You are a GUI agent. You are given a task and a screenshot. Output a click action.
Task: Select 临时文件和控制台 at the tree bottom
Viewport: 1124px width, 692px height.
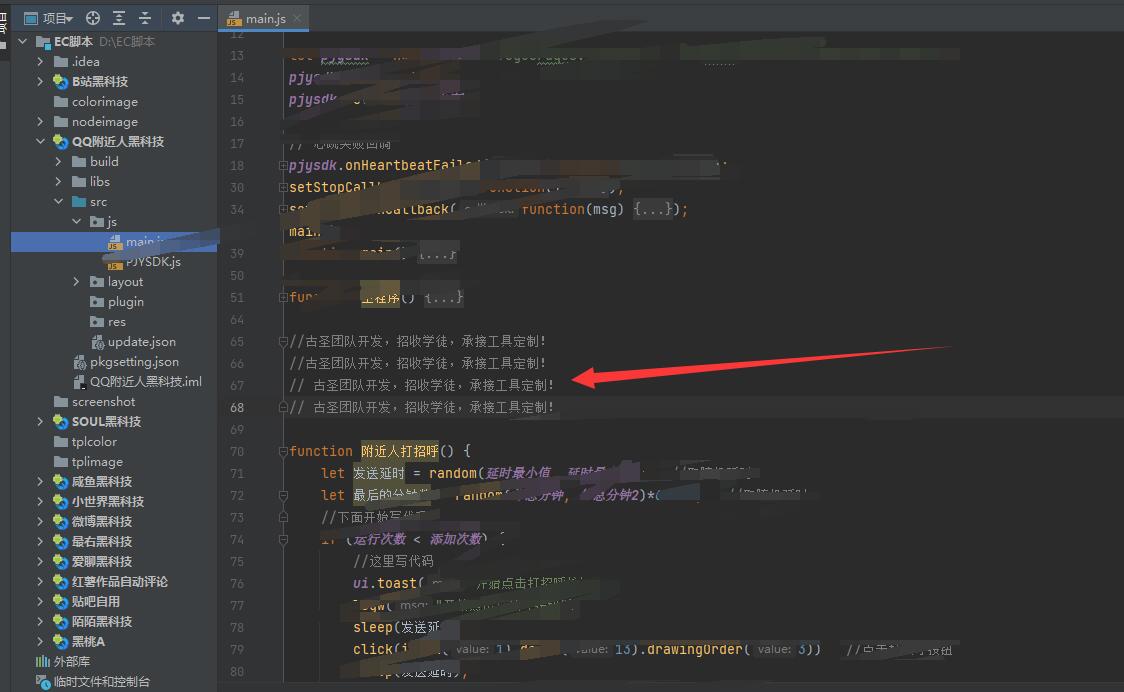click(x=101, y=682)
